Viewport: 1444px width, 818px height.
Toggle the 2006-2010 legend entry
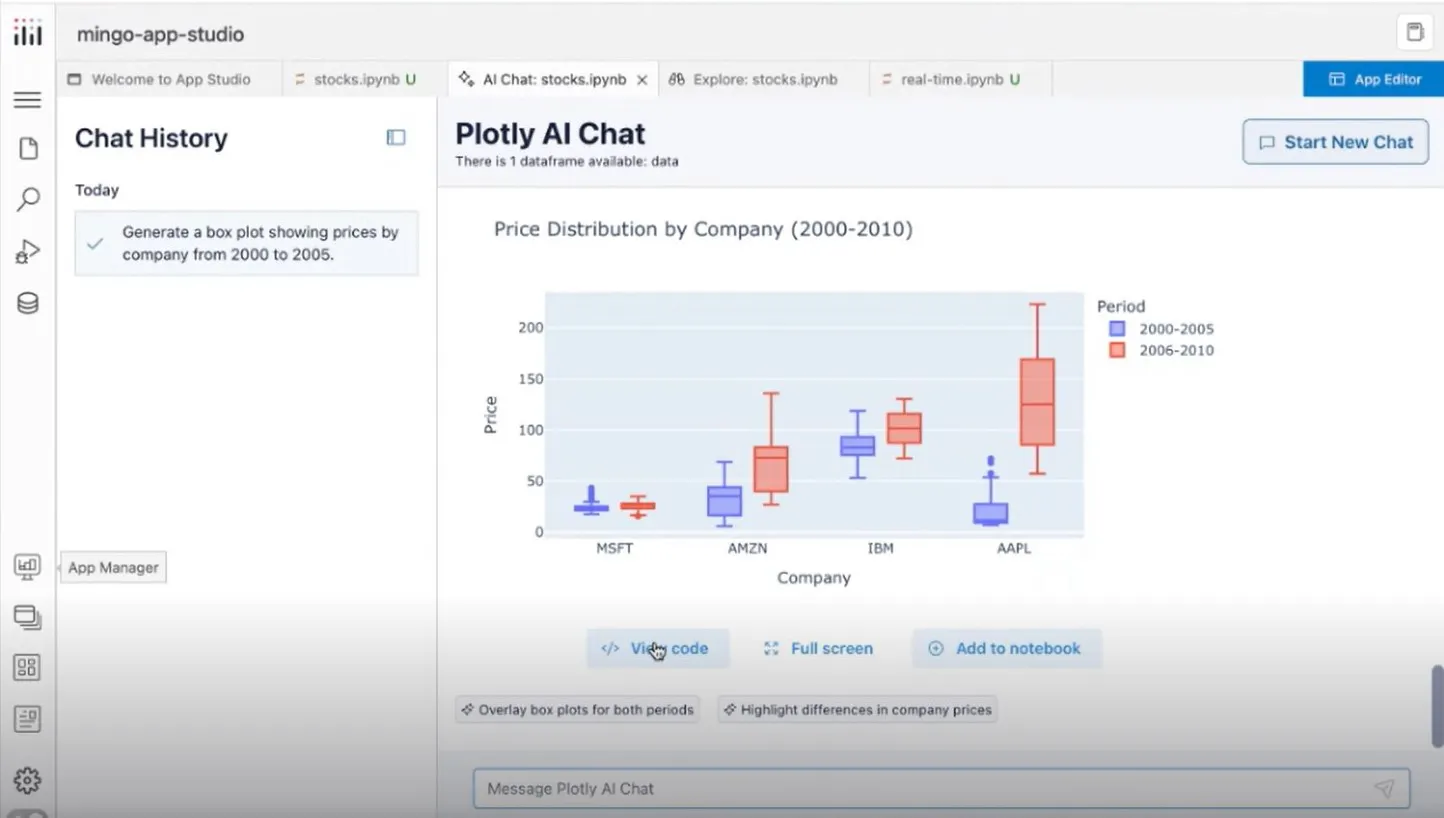coord(1161,351)
